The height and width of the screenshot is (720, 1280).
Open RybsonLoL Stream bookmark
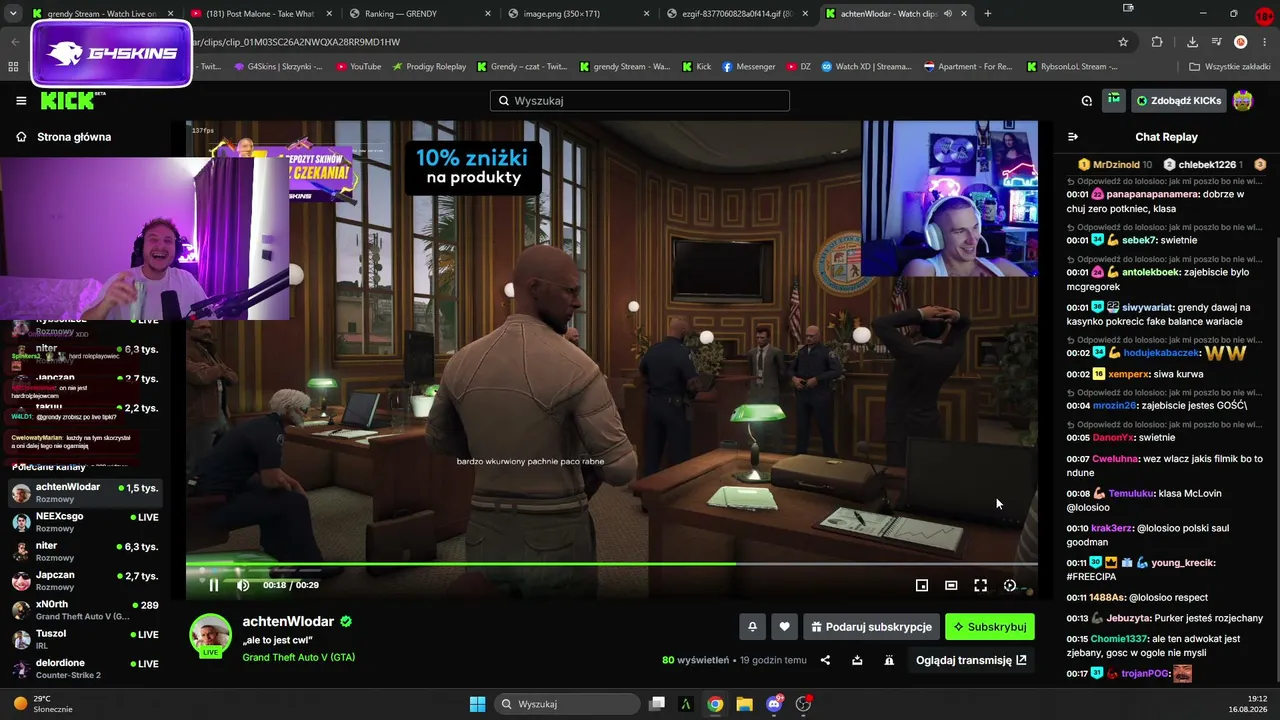pos(1072,67)
